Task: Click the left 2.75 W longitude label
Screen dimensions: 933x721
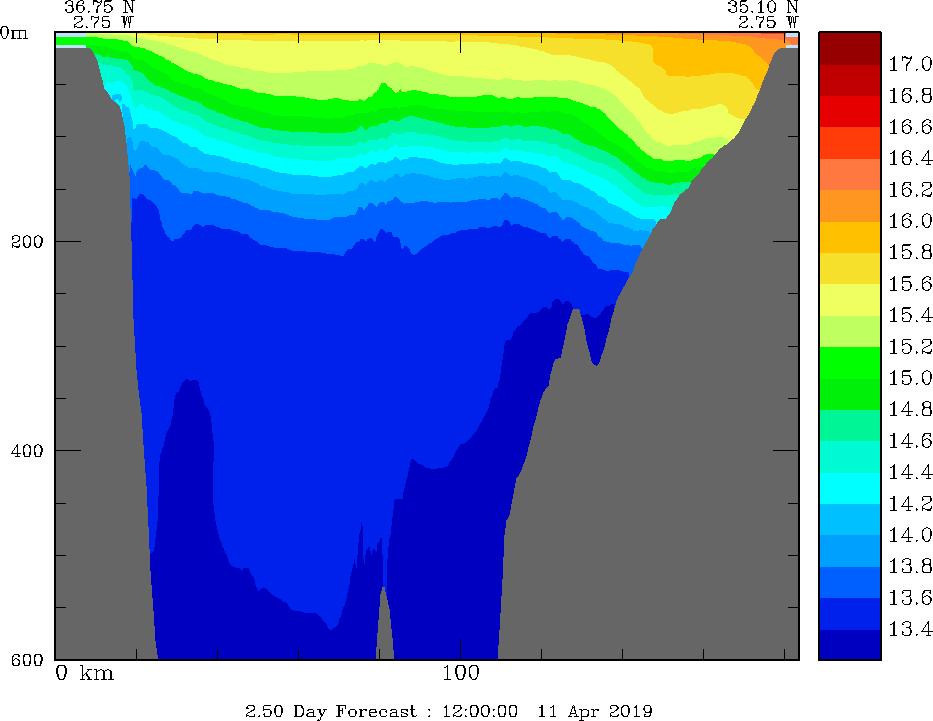Action: point(104,22)
